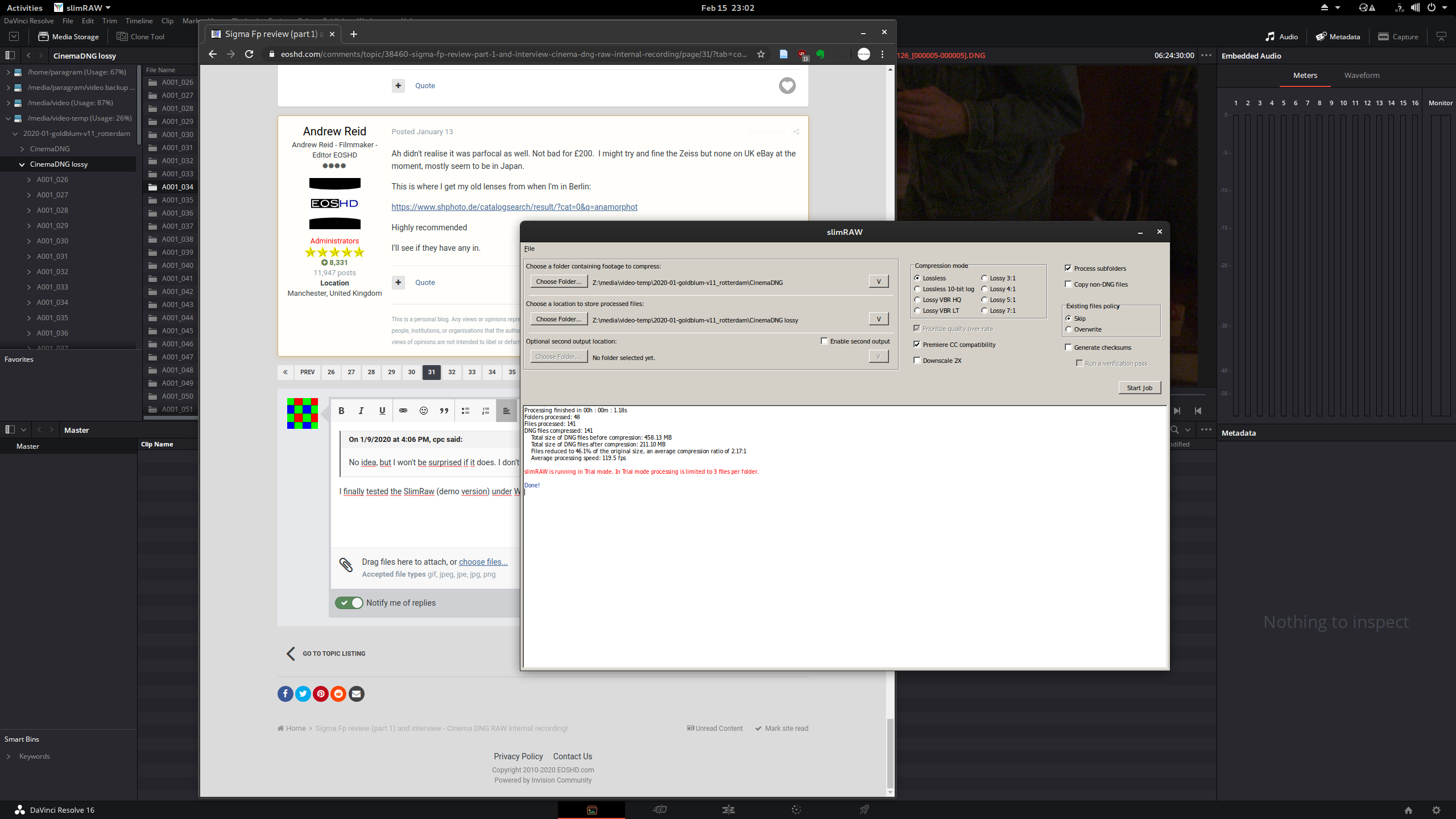Expand the Keywords smart bin
This screenshot has height=819, width=1456.
[x=9, y=756]
